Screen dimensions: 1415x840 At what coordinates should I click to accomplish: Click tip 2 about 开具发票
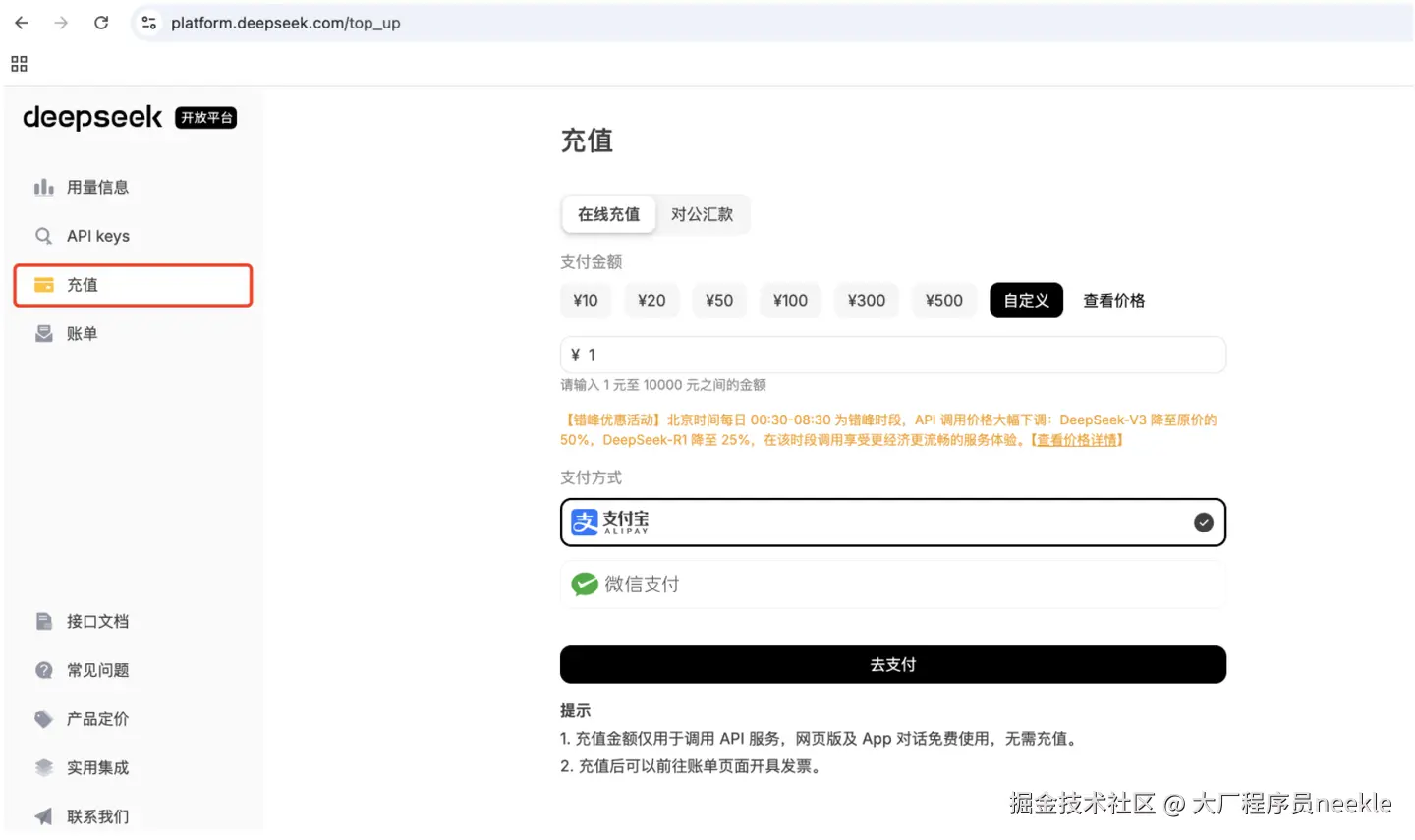692,766
